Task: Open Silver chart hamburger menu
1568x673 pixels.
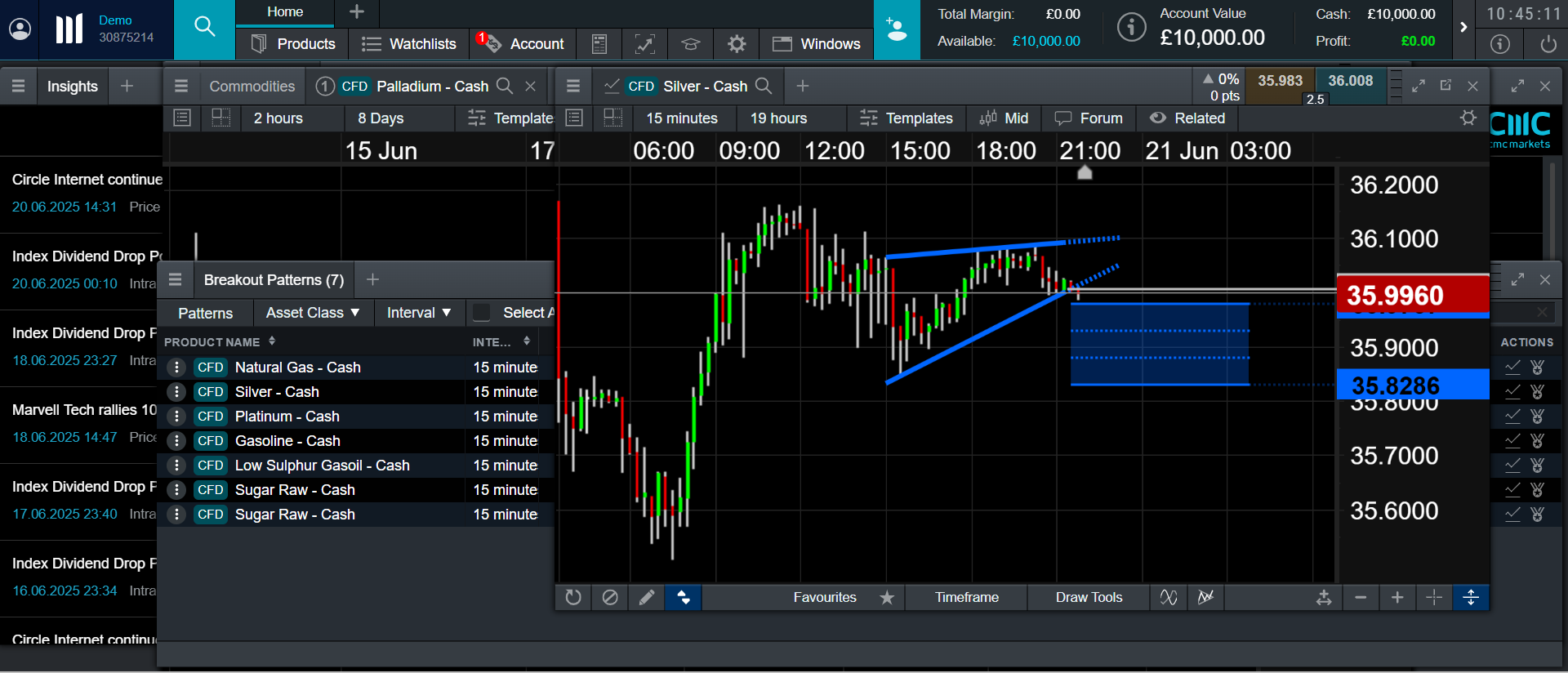Action: pos(573,86)
